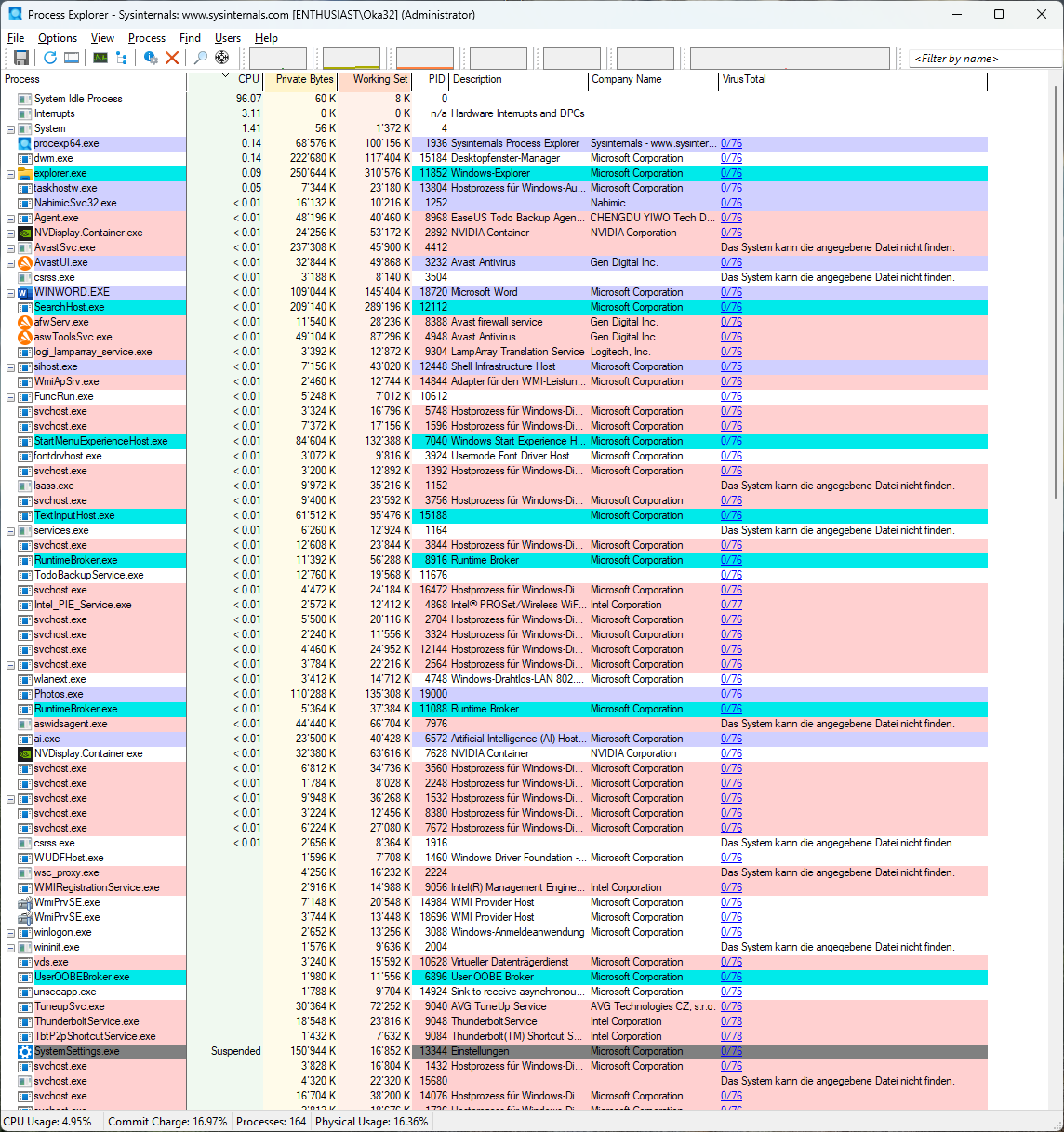Click the procexp64.exe process icon
Image resolution: width=1064 pixels, height=1132 pixels.
point(25,143)
